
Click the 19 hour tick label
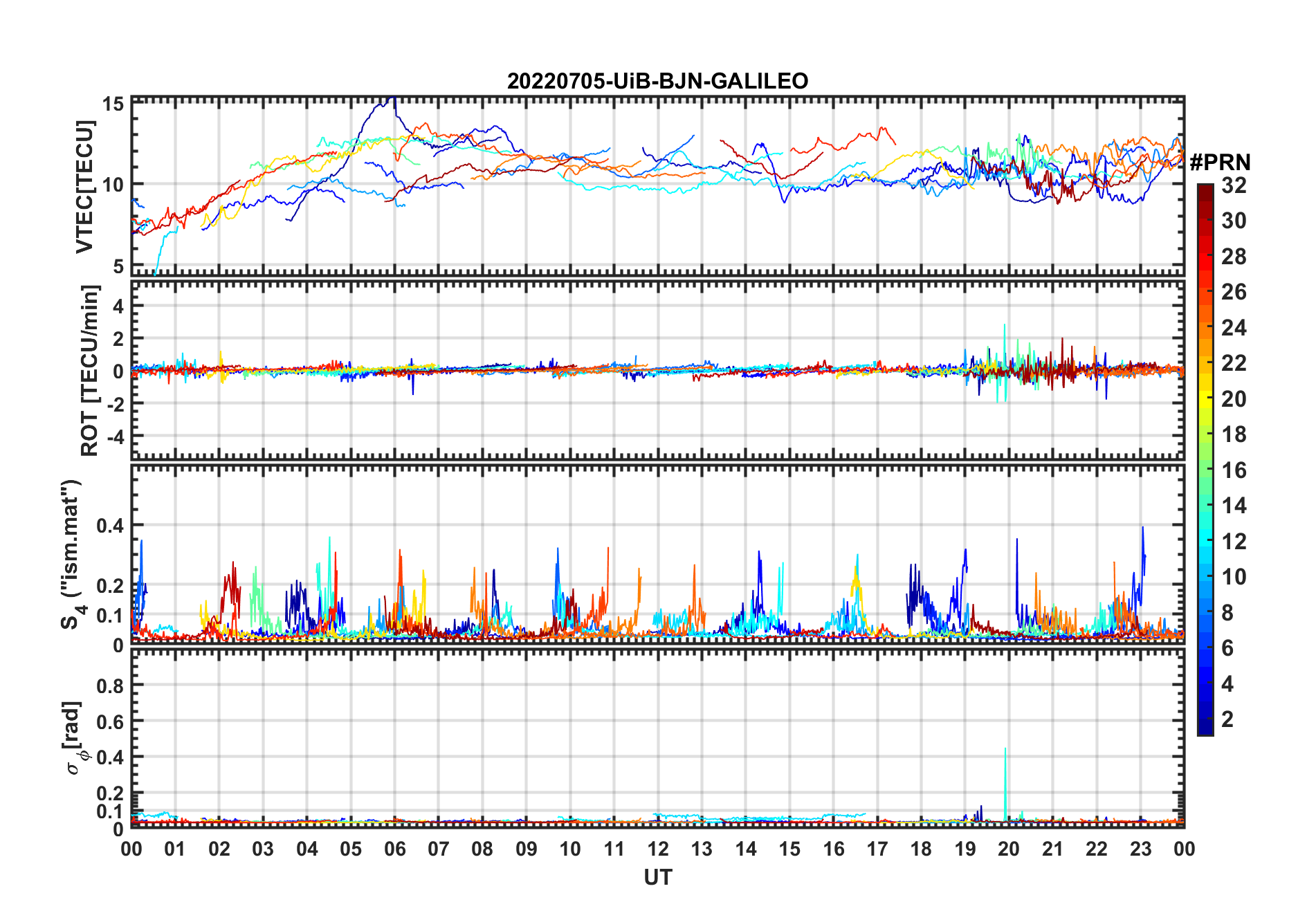965,849
